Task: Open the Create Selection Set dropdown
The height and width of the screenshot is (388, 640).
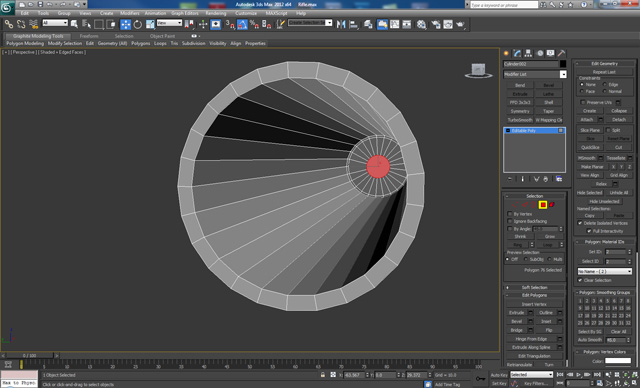Action: (310, 23)
